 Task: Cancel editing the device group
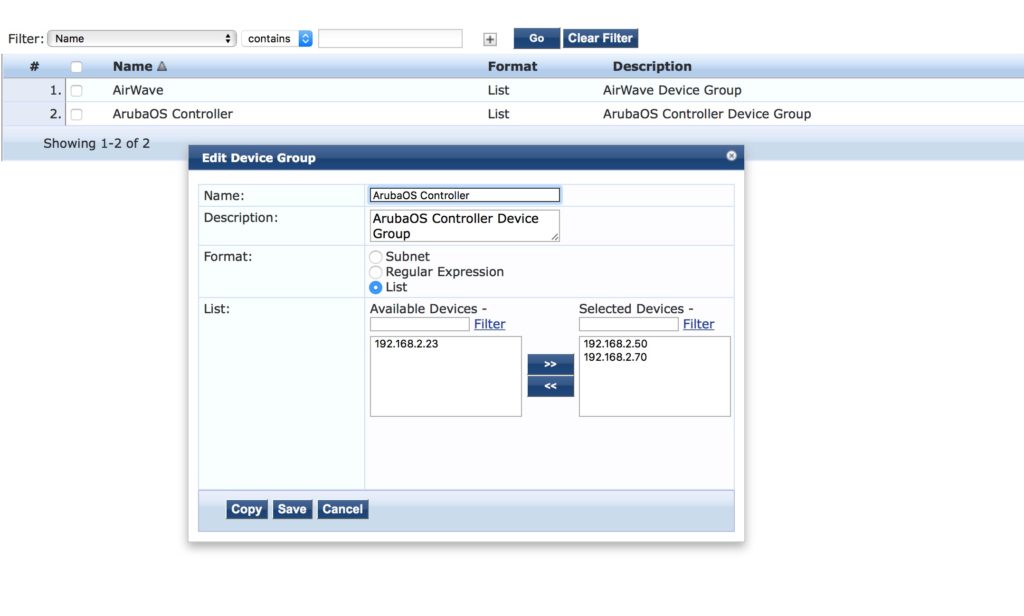point(343,510)
